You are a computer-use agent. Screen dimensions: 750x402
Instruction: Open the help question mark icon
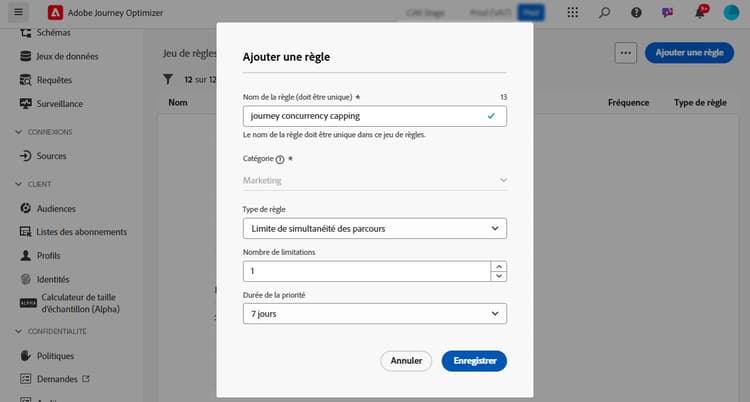pos(636,12)
